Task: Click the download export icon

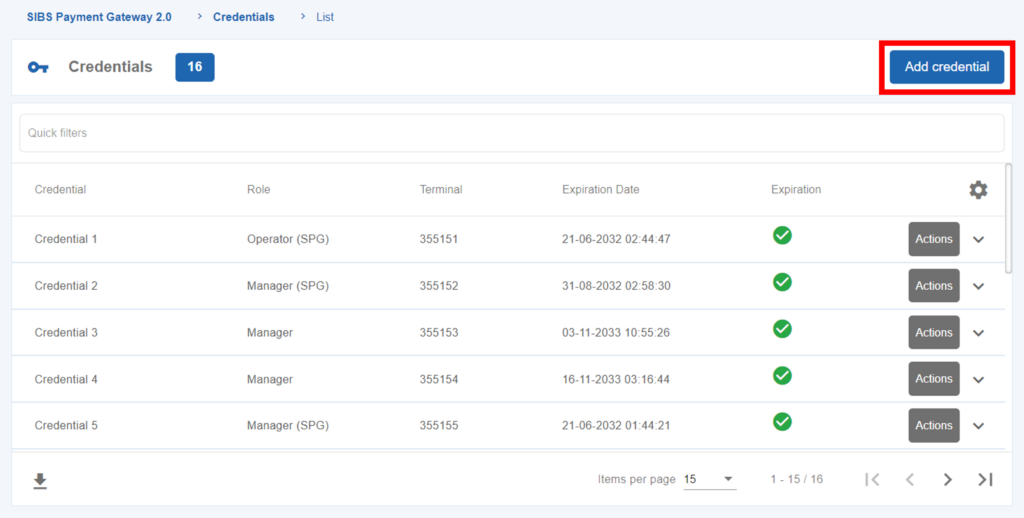Action: (40, 481)
